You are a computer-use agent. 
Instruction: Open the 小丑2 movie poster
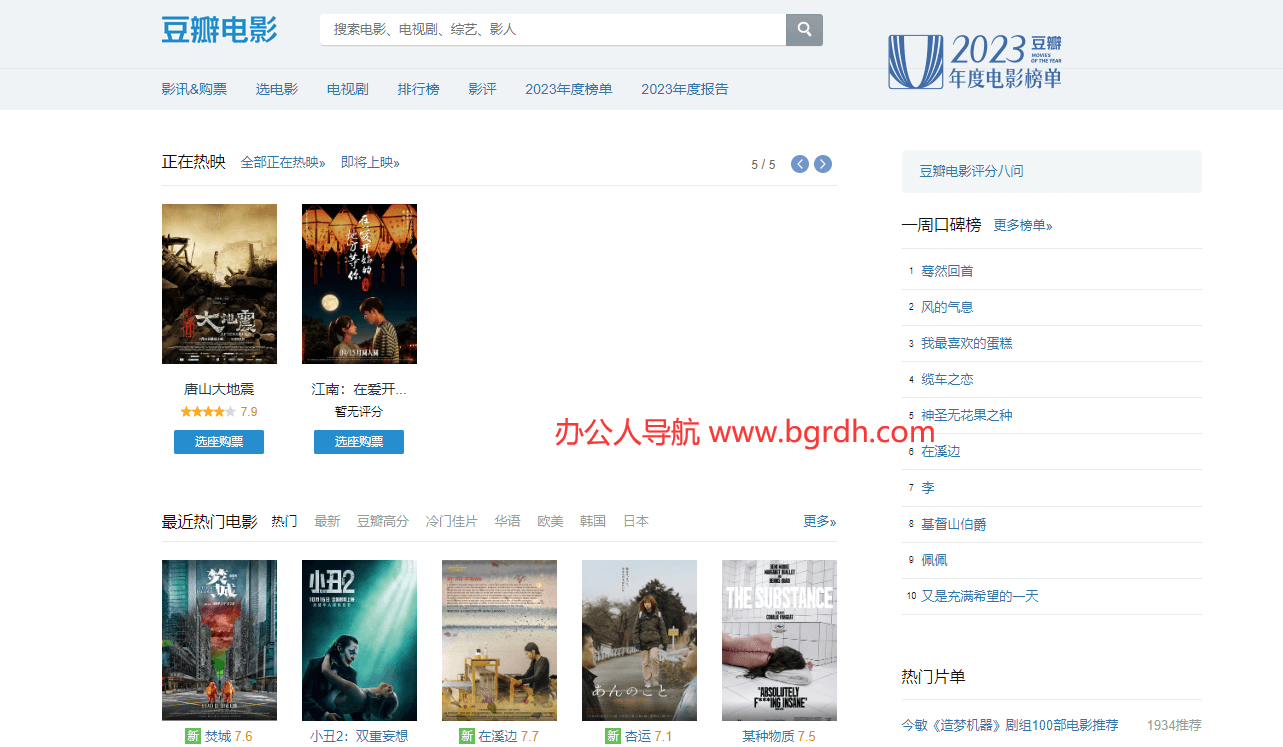(359, 640)
